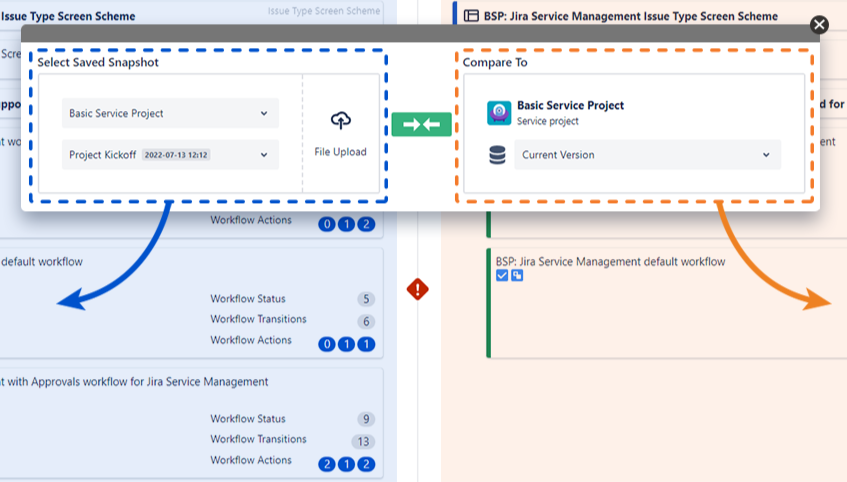This screenshot has width=847, height=482.
Task: Click the File Upload cloud icon
Action: (340, 120)
